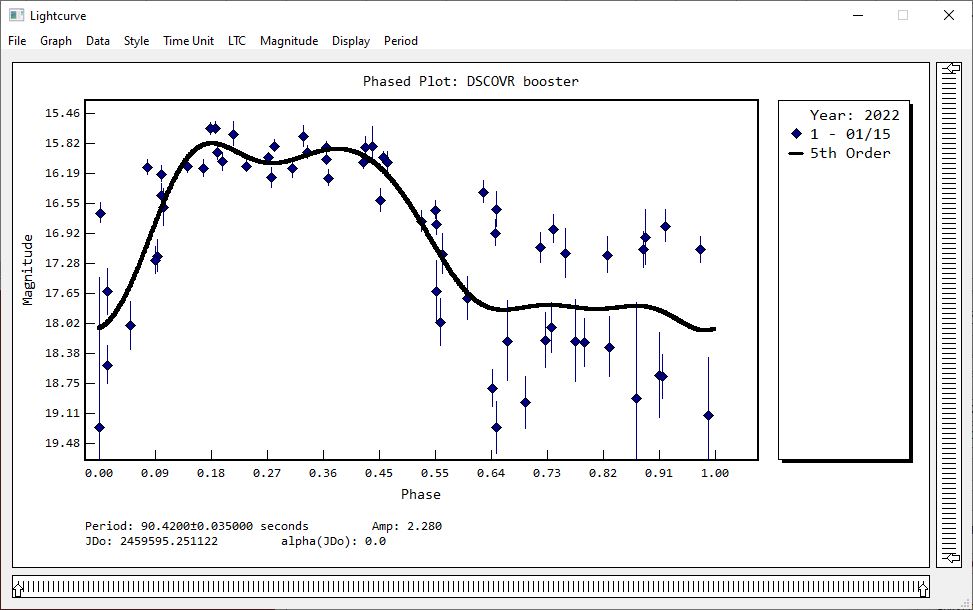Image resolution: width=973 pixels, height=610 pixels.
Task: Open the Display menu
Action: [x=351, y=41]
